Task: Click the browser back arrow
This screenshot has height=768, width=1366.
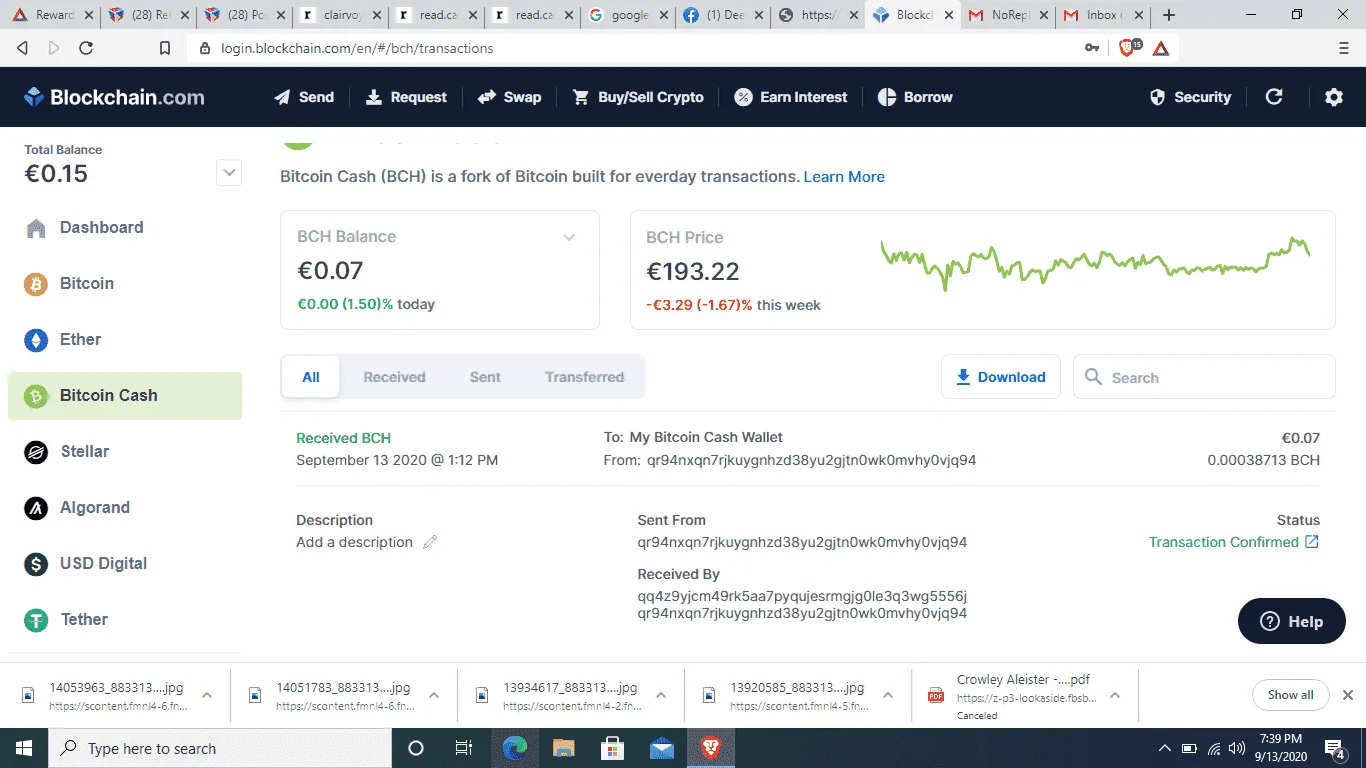Action: [23, 48]
